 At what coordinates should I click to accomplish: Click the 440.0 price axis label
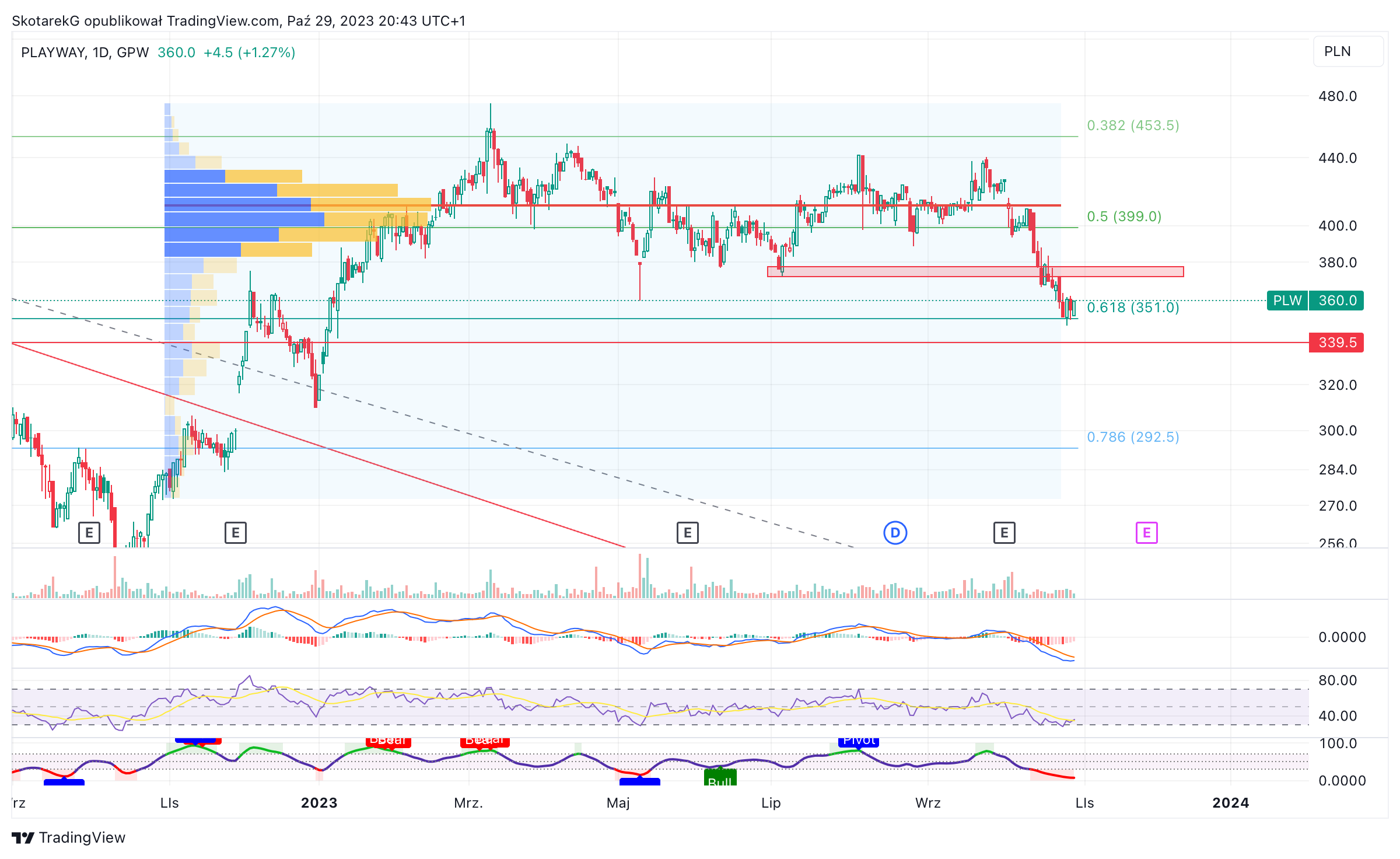(1338, 158)
